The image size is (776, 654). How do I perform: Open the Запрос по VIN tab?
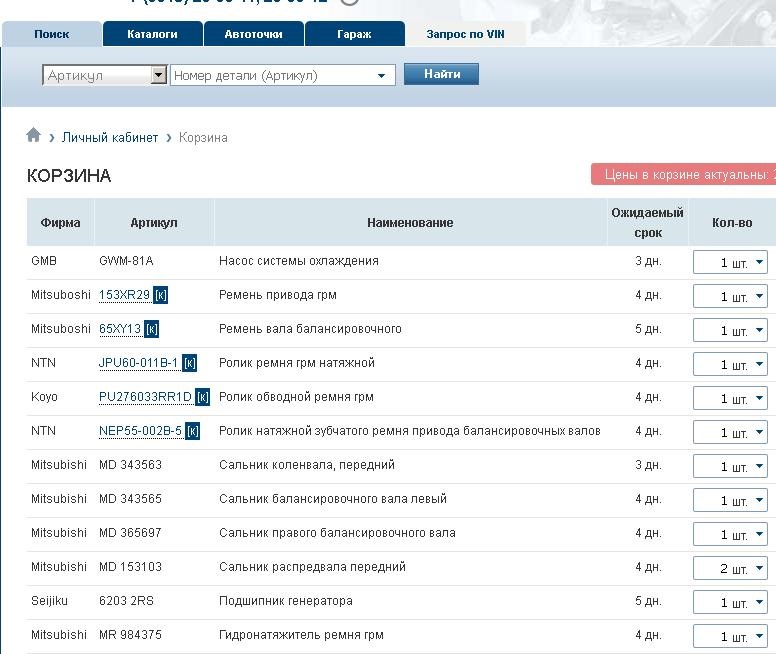click(465, 34)
